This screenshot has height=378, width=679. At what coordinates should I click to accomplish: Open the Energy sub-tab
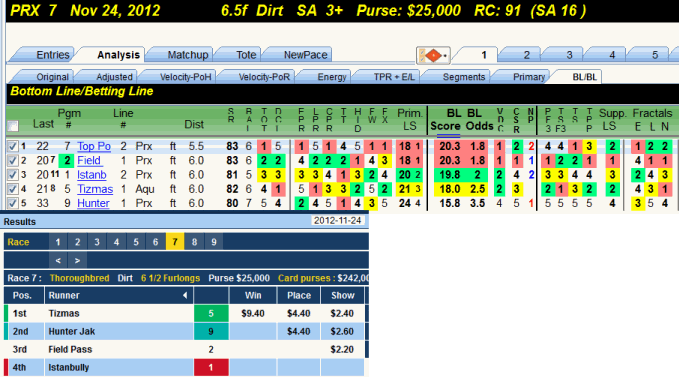point(326,77)
